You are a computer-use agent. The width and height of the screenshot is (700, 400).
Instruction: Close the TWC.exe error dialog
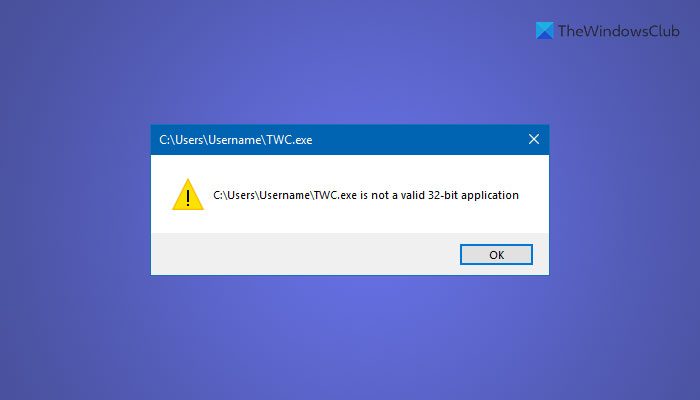[534, 140]
